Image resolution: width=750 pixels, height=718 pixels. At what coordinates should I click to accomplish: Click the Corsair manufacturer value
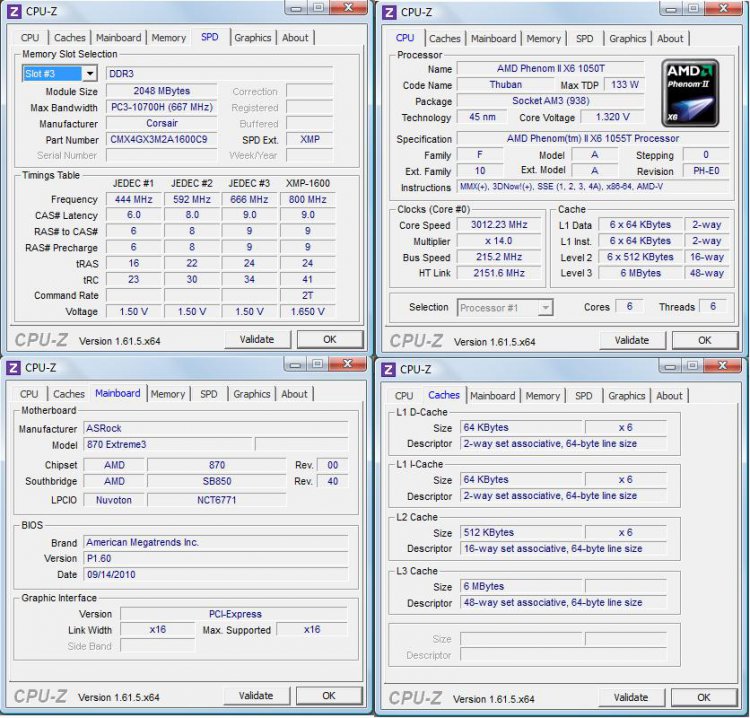point(162,123)
